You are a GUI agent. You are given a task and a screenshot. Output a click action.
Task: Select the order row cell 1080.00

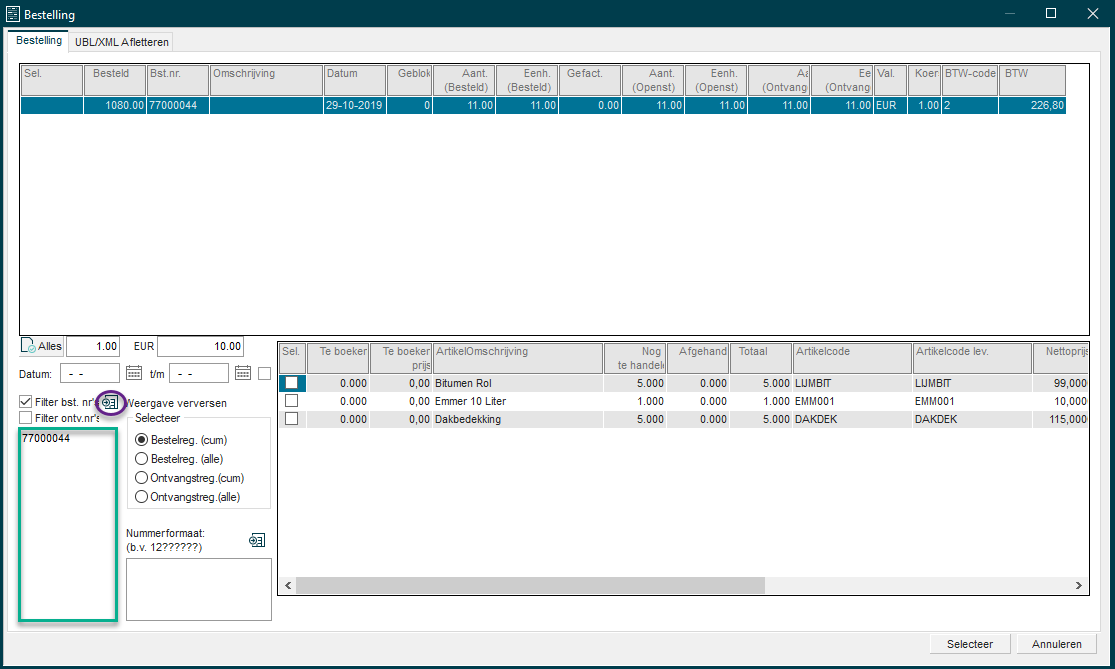[114, 105]
